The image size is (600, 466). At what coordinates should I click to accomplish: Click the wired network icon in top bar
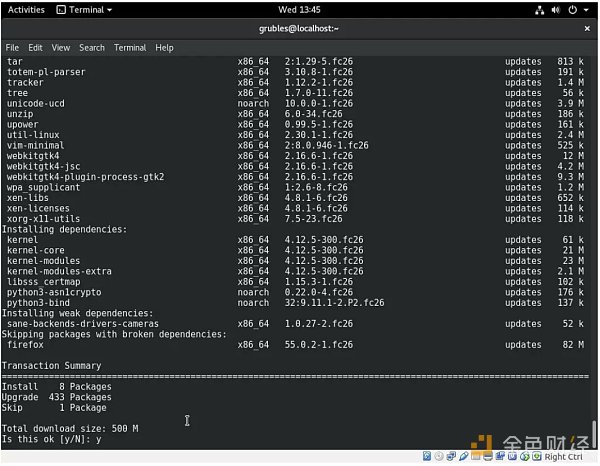pyautogui.click(x=541, y=9)
